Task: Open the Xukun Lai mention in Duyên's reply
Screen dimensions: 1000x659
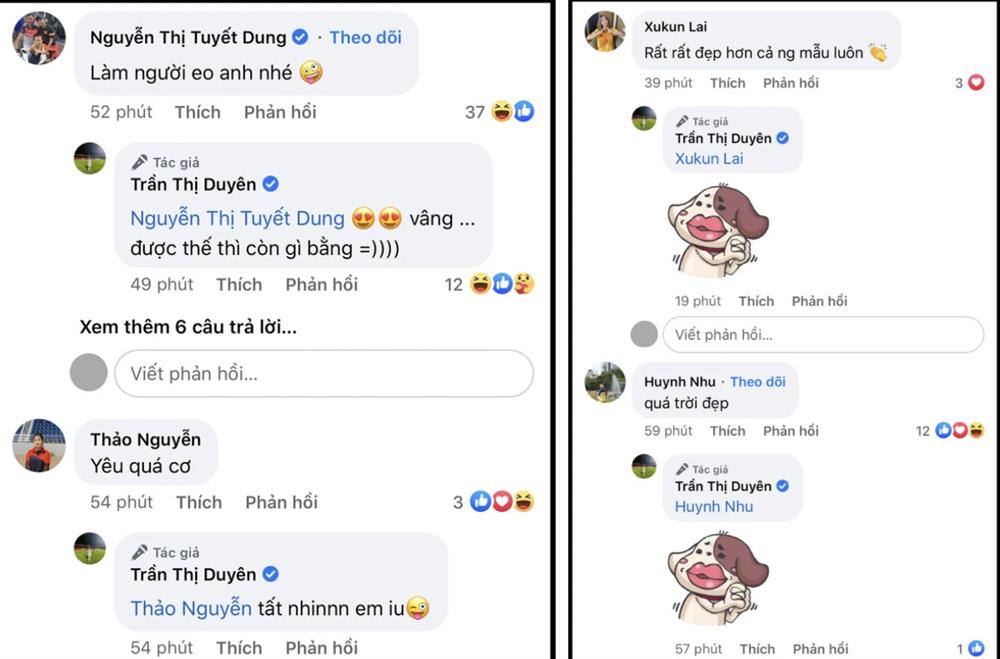Action: click(x=710, y=157)
